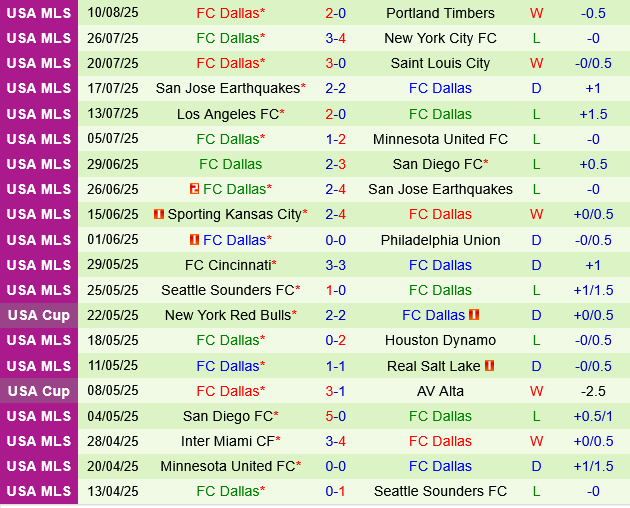This screenshot has width=630, height=508.
Task: Click red card icon beside Real Salt Lake
Action: (490, 366)
